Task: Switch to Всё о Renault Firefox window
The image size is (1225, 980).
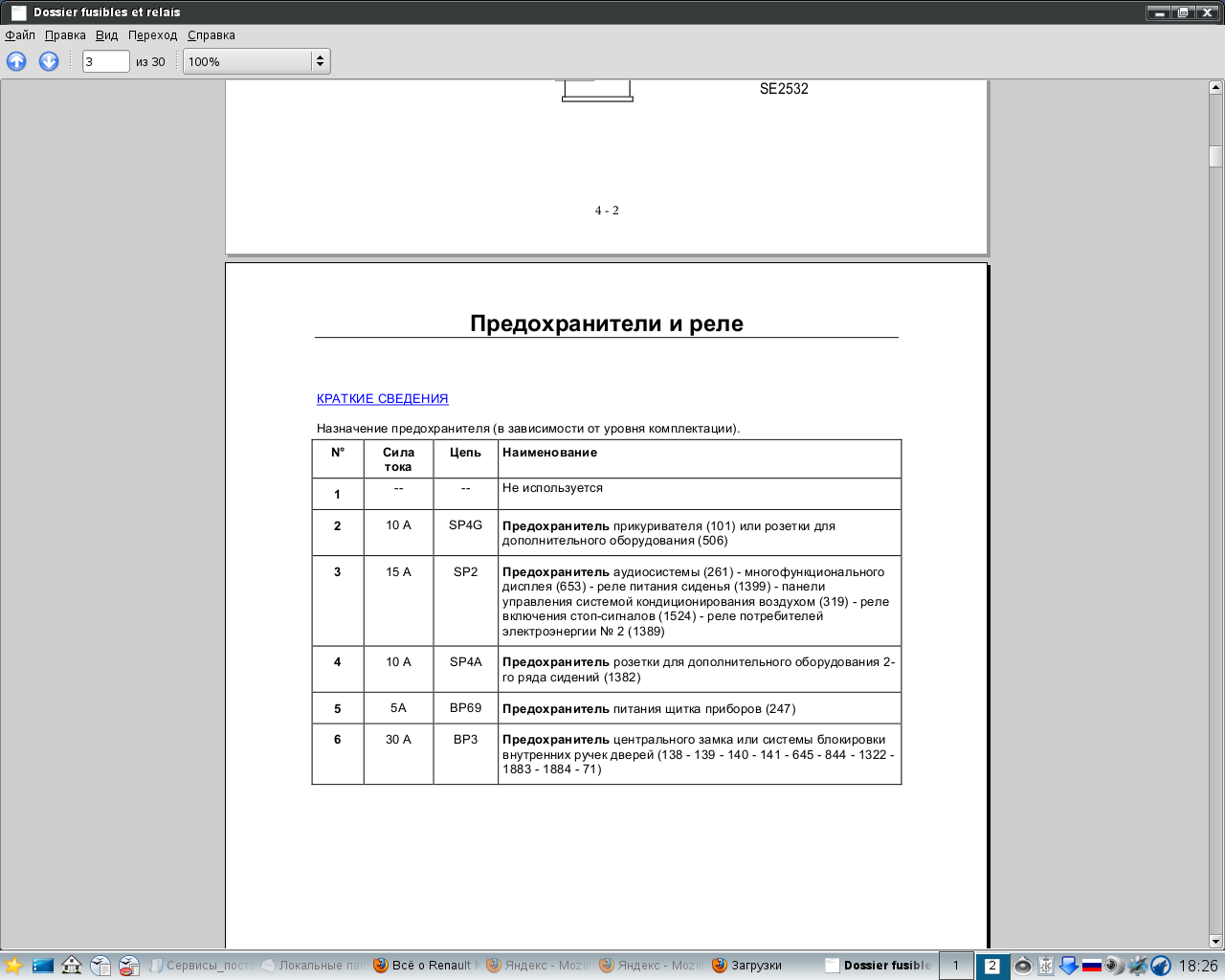Action: point(426,965)
